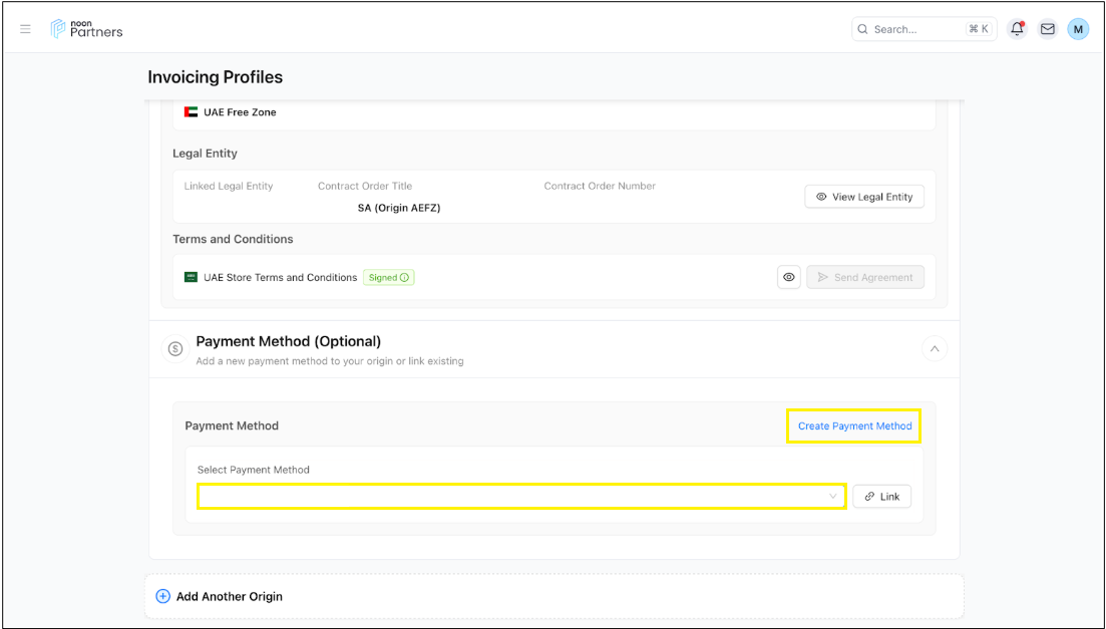Viewport: 1106px width, 629px height.
Task: Click the dollar icon beside Payment Method
Action: click(x=175, y=349)
